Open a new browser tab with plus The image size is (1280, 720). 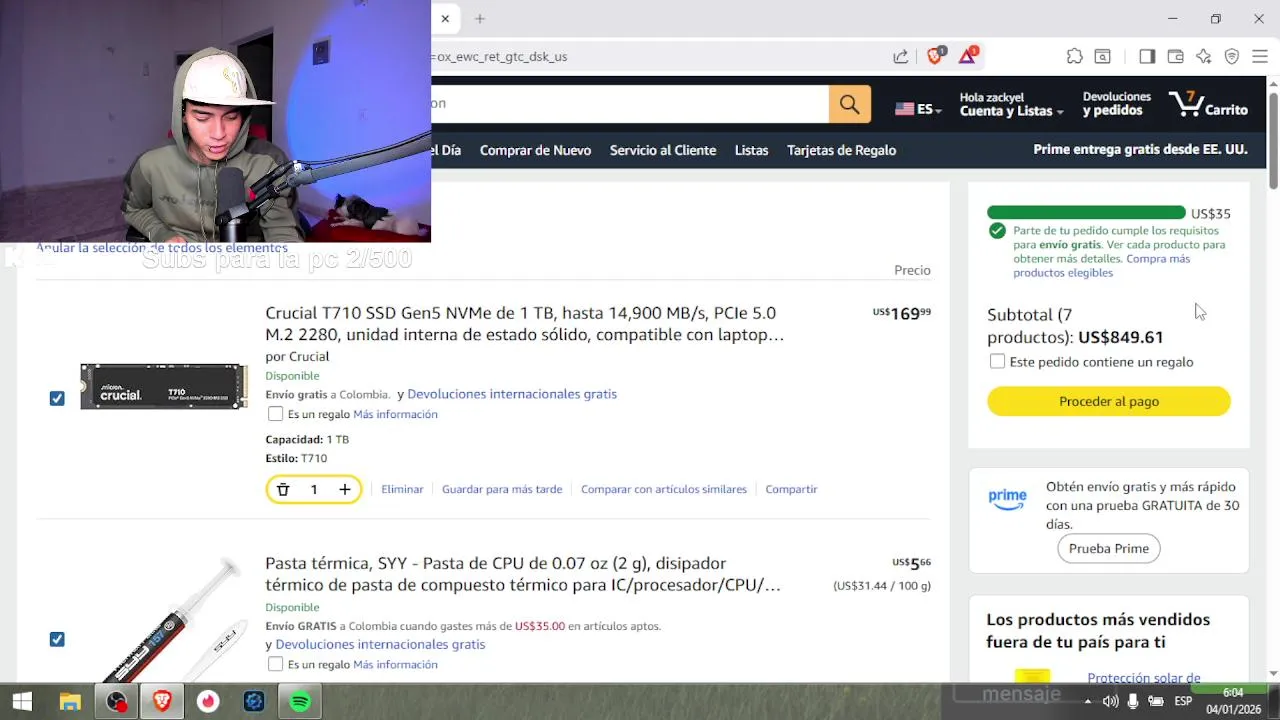[x=480, y=18]
